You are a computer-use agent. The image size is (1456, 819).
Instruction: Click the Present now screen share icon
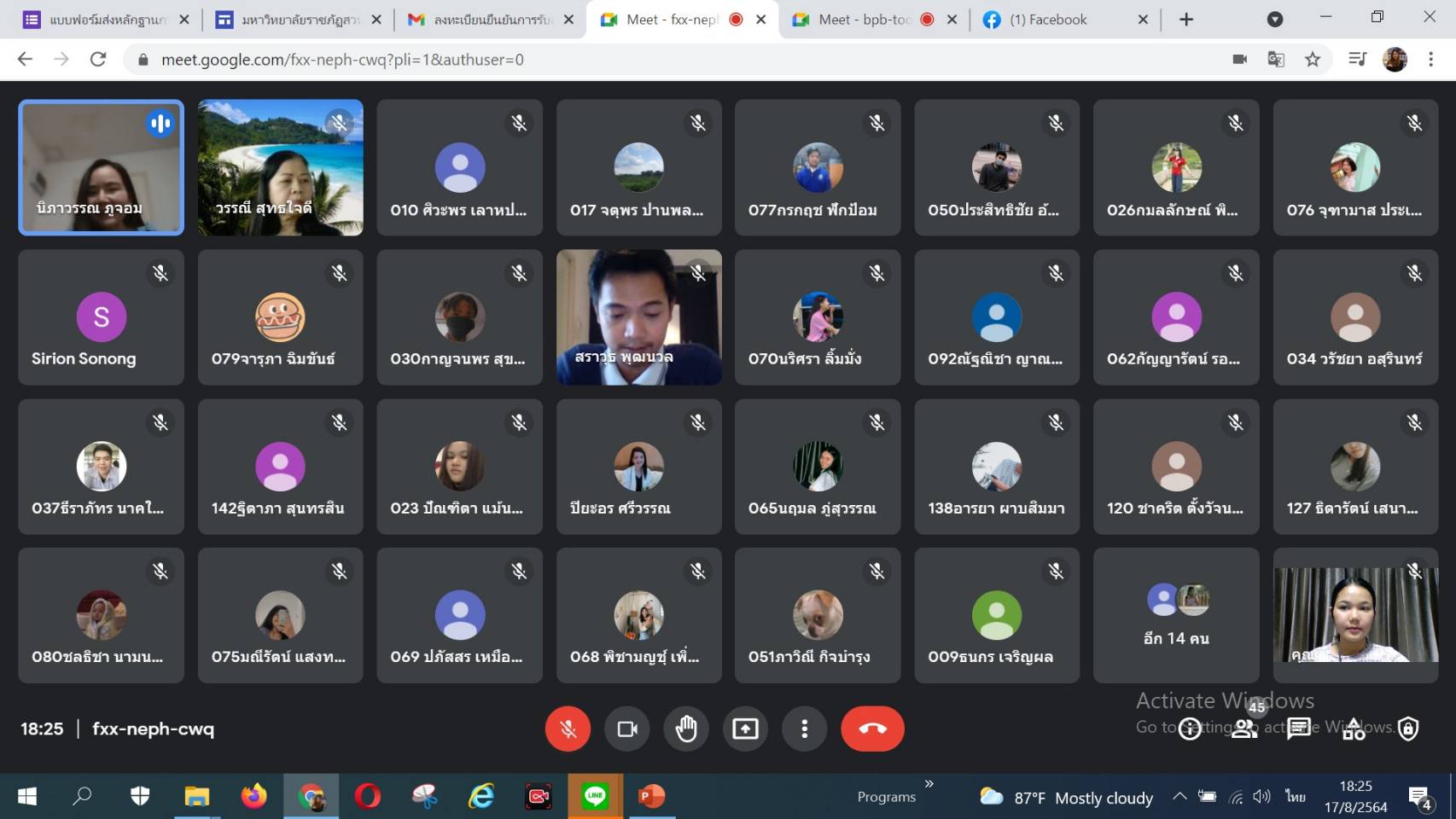(745, 729)
